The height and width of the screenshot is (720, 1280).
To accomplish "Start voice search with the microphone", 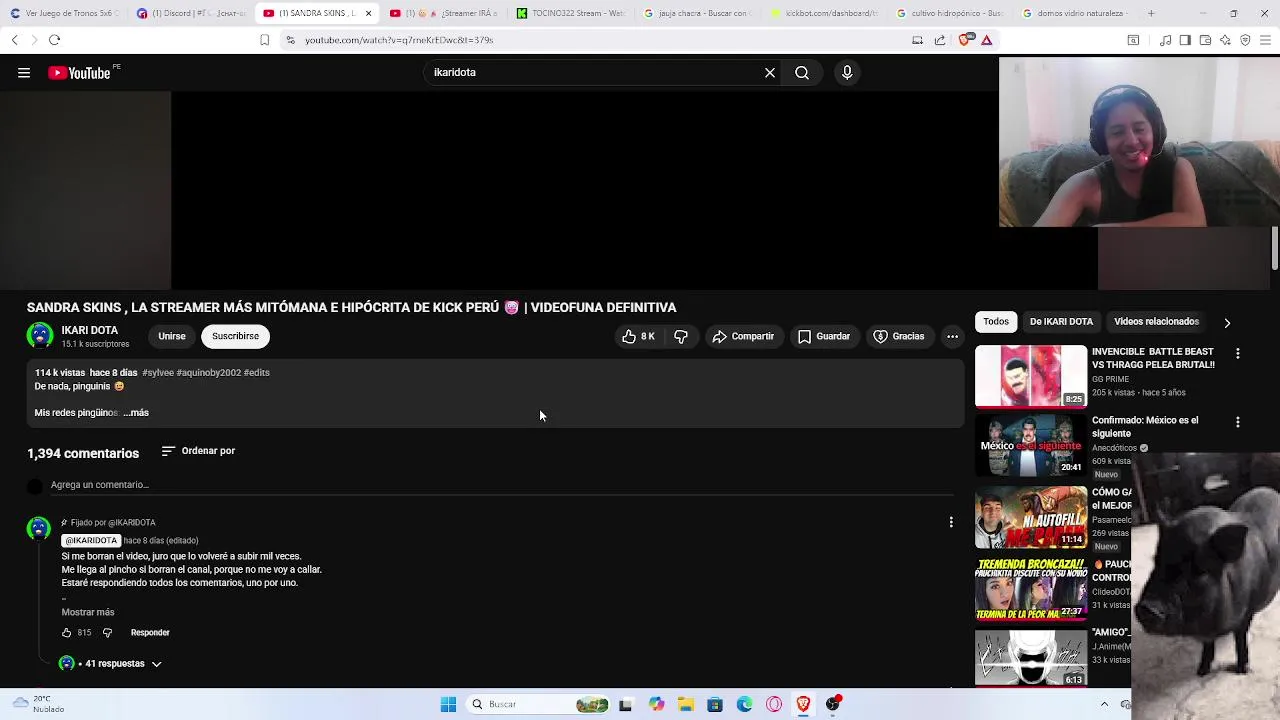I will click(x=847, y=73).
